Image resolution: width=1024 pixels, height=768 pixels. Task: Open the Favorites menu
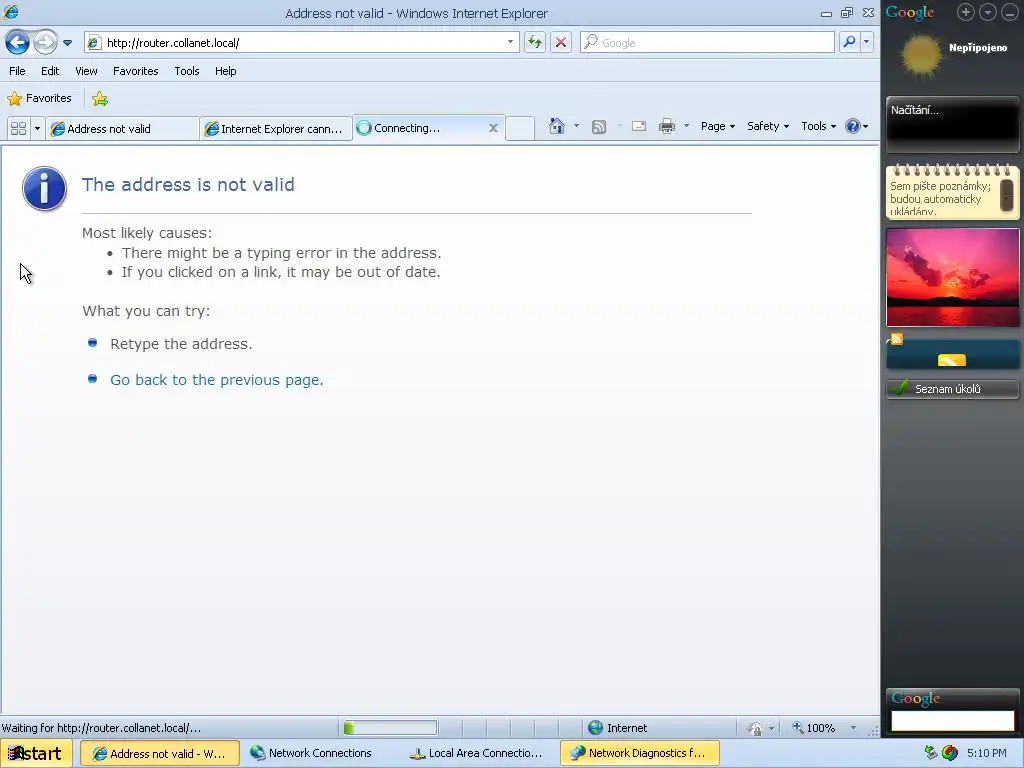pos(135,71)
